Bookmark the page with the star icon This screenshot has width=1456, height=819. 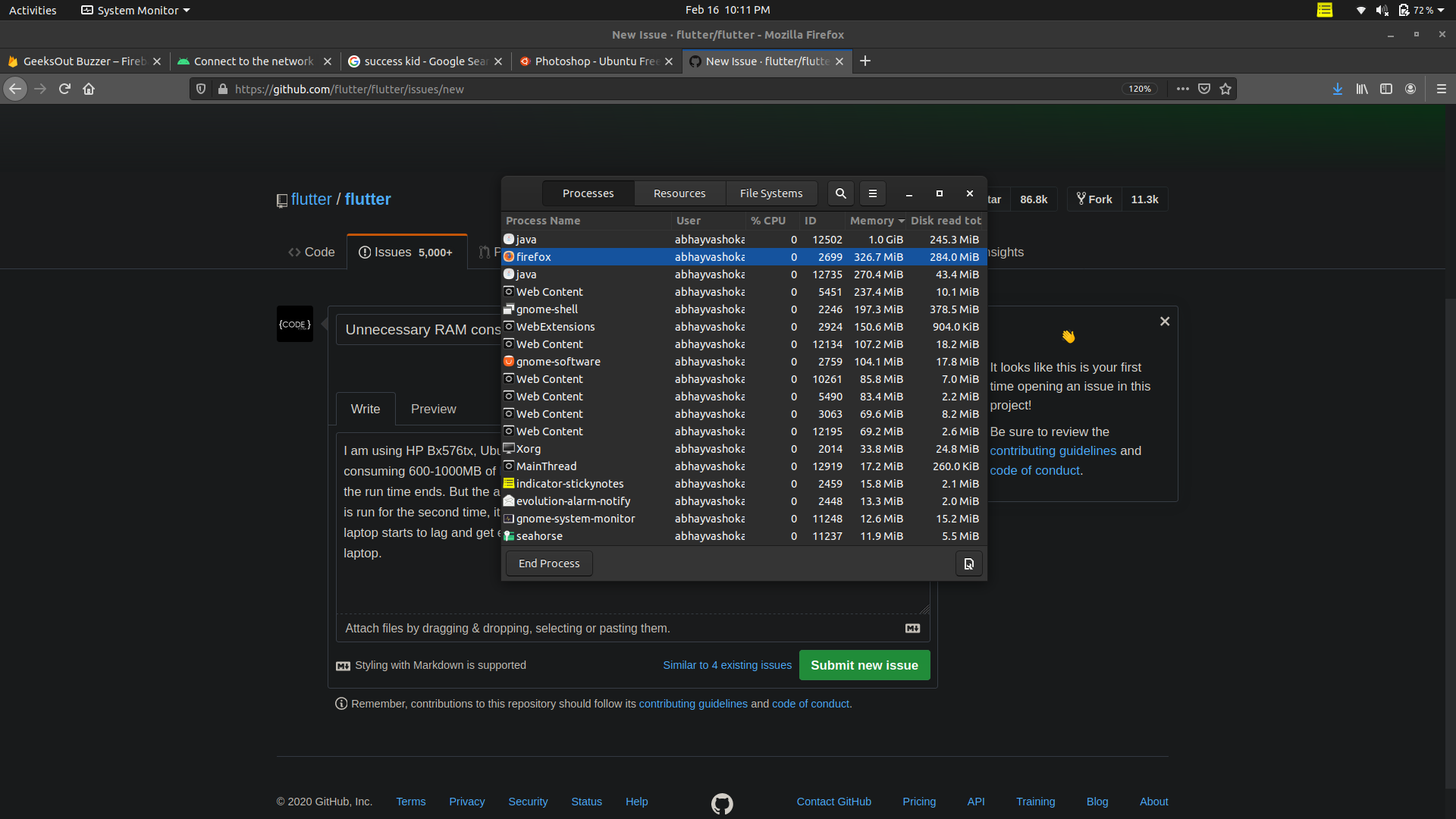click(1225, 89)
